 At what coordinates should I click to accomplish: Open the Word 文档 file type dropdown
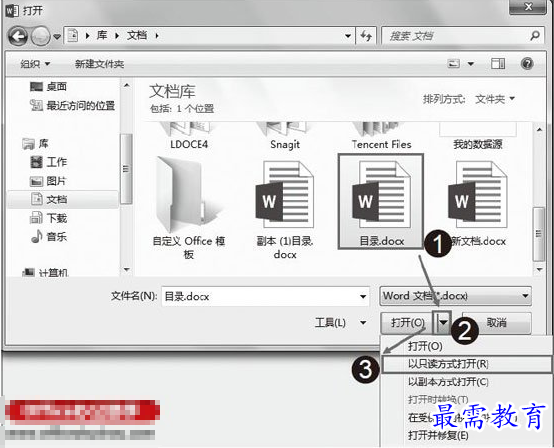tap(455, 296)
